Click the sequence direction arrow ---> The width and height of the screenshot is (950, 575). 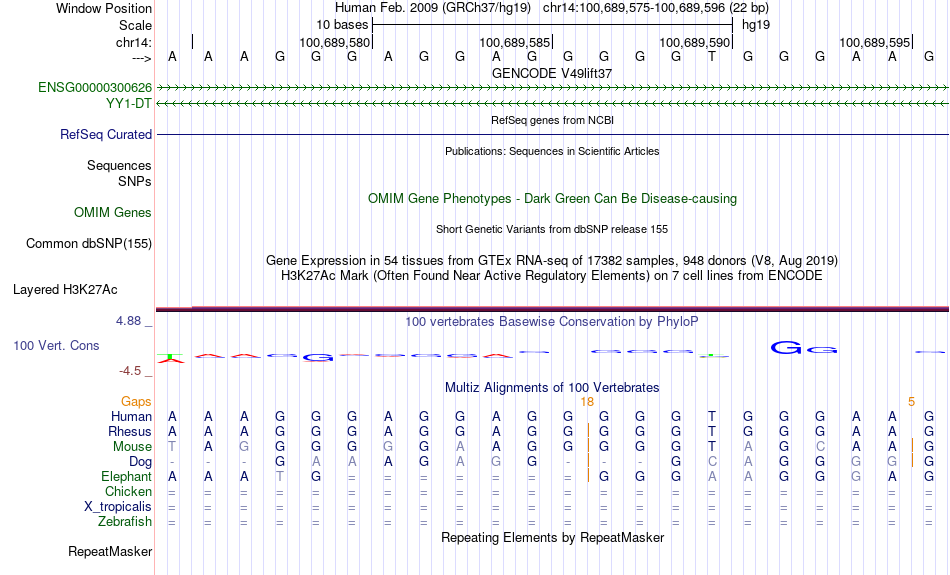(x=142, y=58)
